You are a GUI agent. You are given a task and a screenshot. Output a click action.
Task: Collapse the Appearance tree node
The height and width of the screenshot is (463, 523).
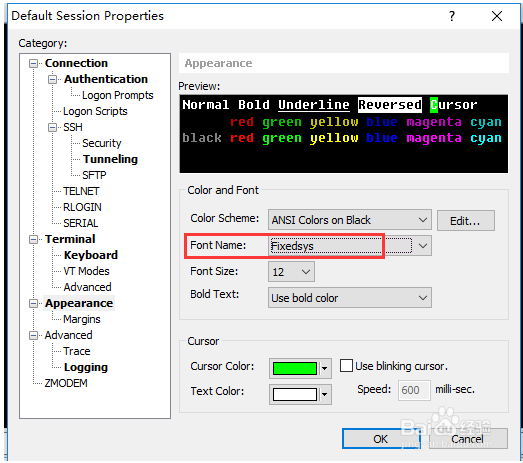(33, 303)
